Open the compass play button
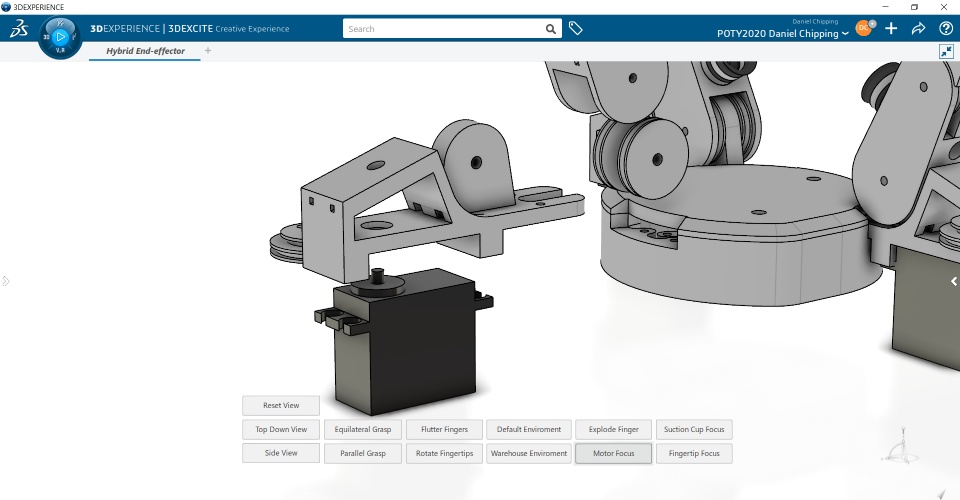The width and height of the screenshot is (960, 500). (x=60, y=37)
